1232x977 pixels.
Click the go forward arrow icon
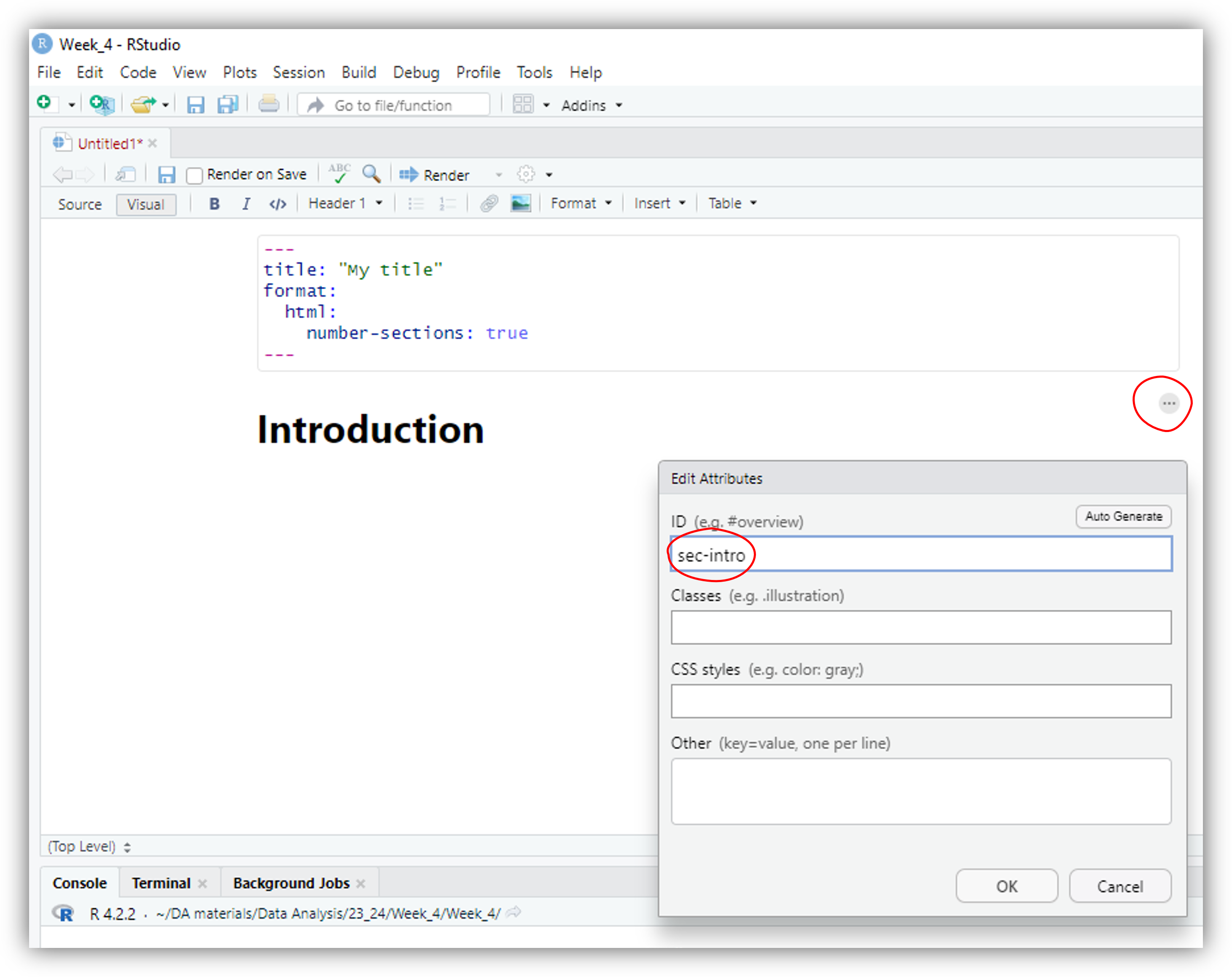pos(85,174)
